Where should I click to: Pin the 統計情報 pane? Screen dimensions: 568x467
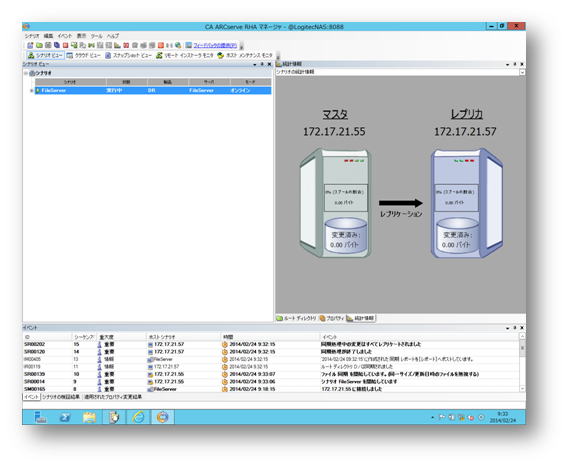(515, 64)
